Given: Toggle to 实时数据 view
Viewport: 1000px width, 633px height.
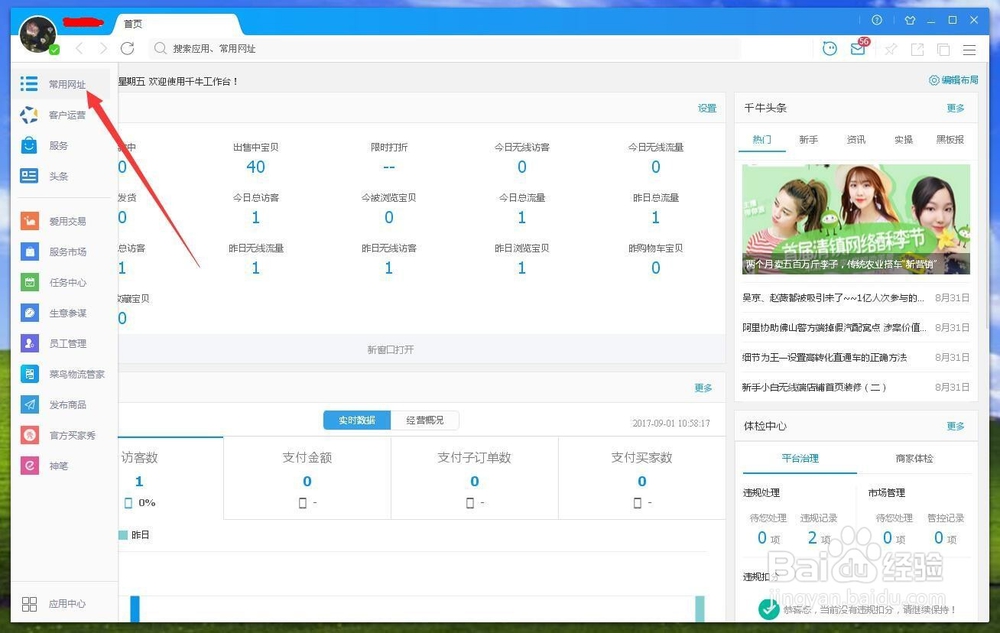Looking at the screenshot, I should tap(357, 420).
